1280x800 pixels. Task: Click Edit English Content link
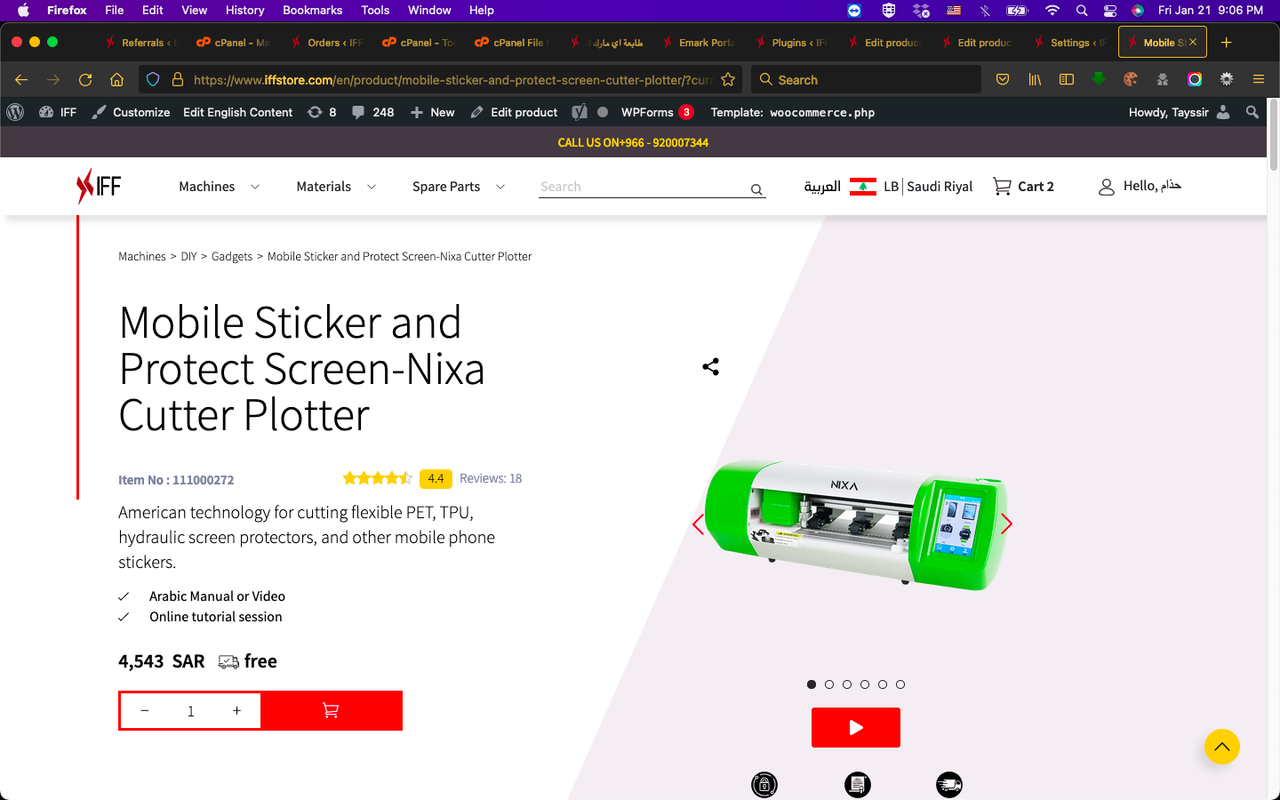tap(238, 112)
